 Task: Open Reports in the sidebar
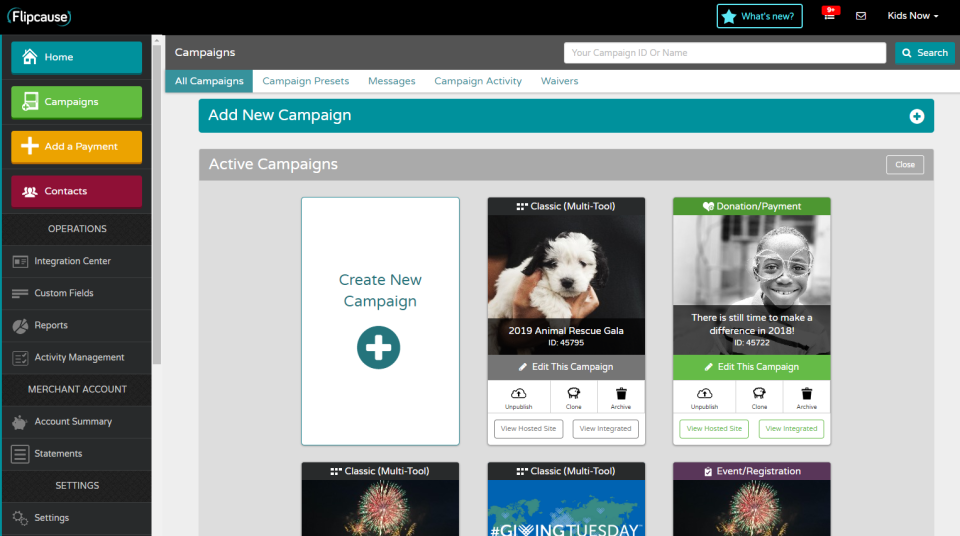point(77,325)
